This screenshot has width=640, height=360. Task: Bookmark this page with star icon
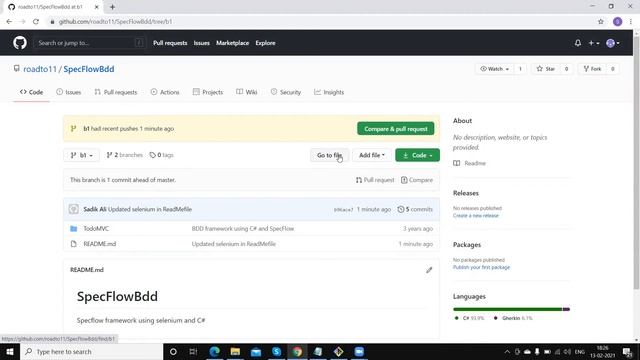click(x=600, y=22)
